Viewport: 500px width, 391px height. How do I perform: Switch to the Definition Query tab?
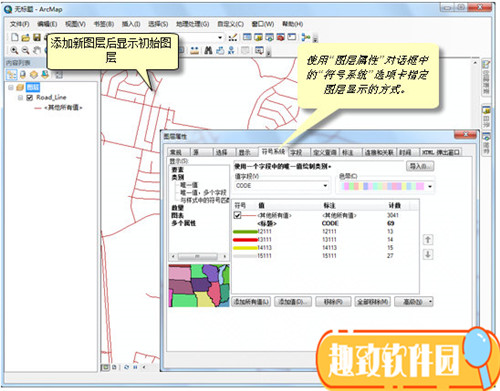click(x=325, y=152)
